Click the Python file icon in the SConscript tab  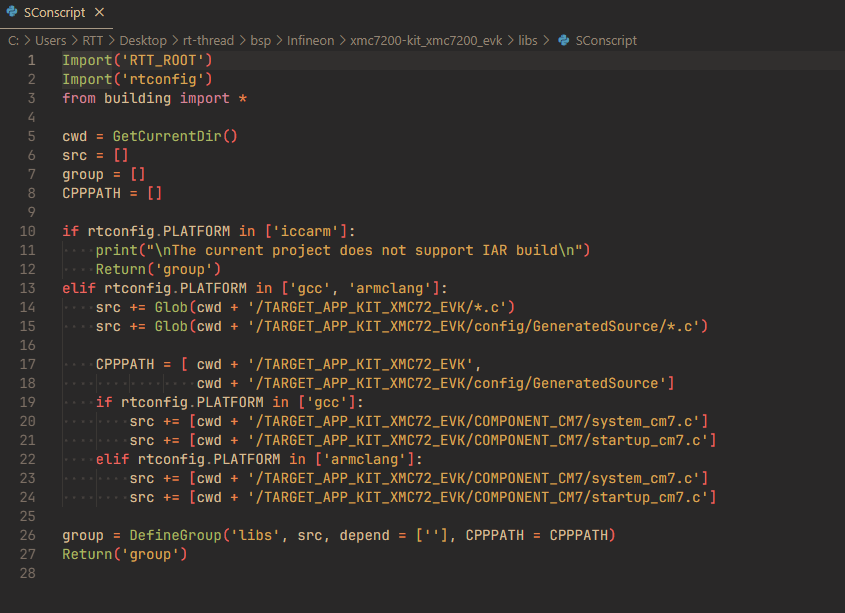click(11, 14)
